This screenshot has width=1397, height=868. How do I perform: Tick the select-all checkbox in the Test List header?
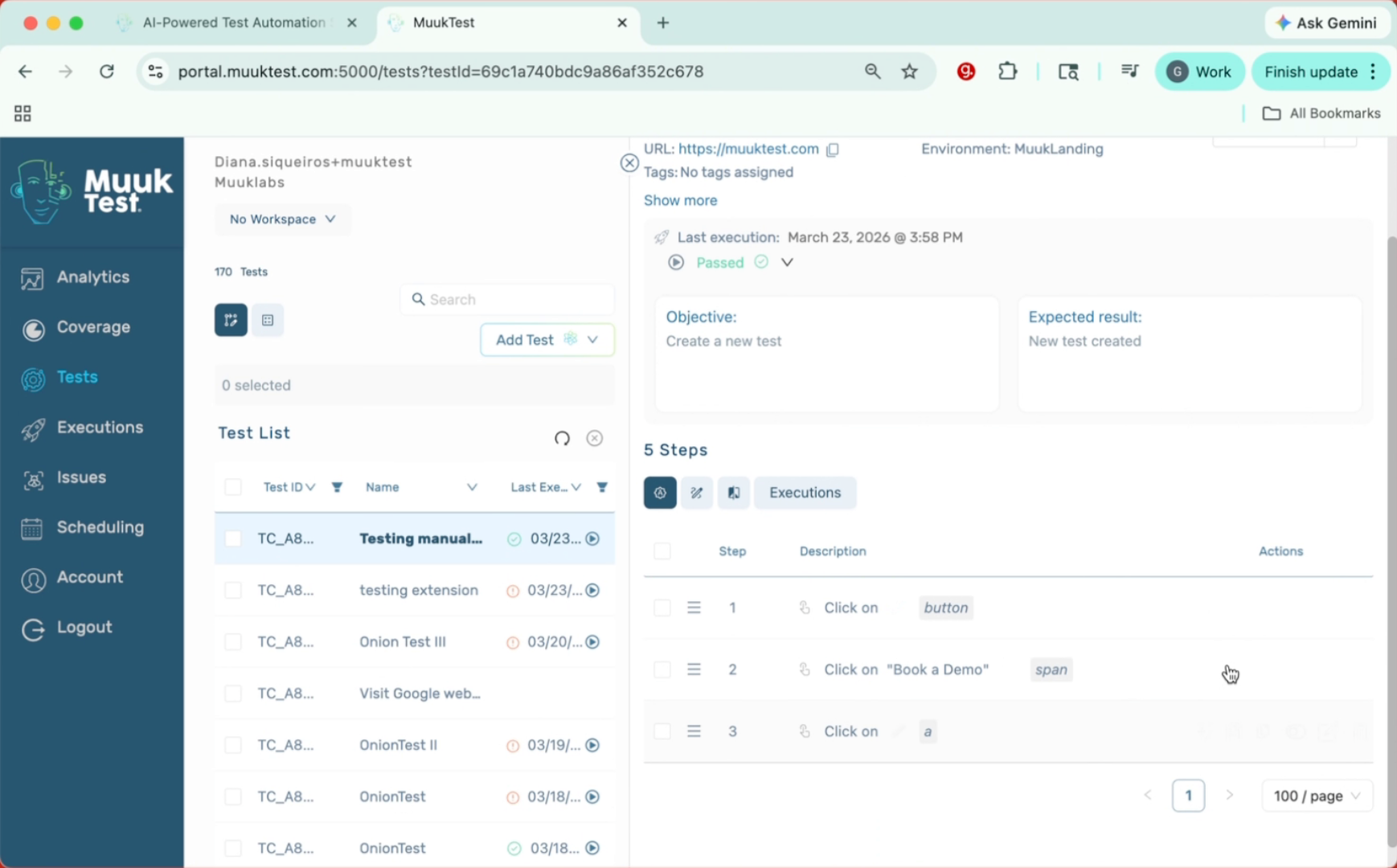coord(233,487)
